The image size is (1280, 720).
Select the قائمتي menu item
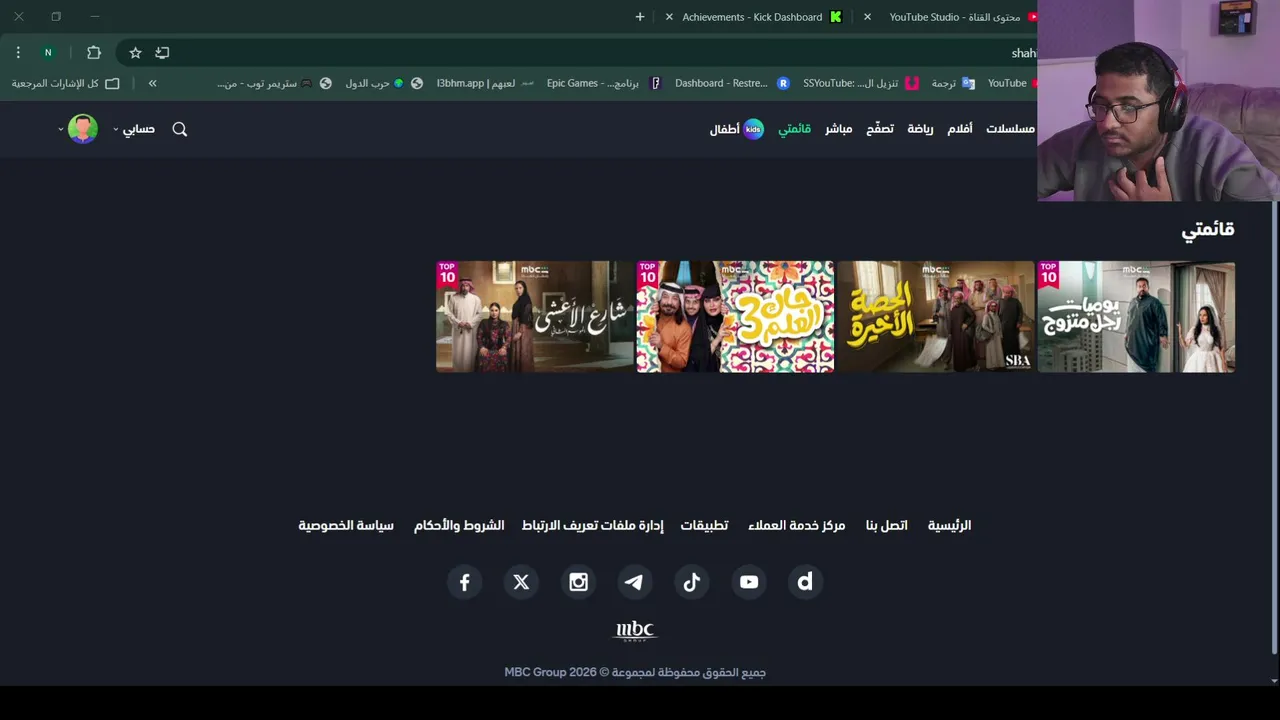[x=795, y=129]
